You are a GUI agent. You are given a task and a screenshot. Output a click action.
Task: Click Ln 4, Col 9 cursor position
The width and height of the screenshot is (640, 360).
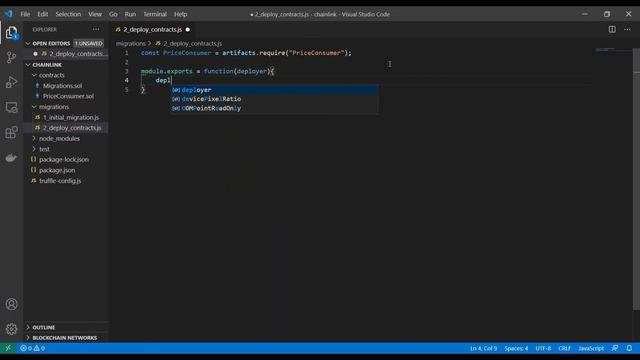(483, 348)
